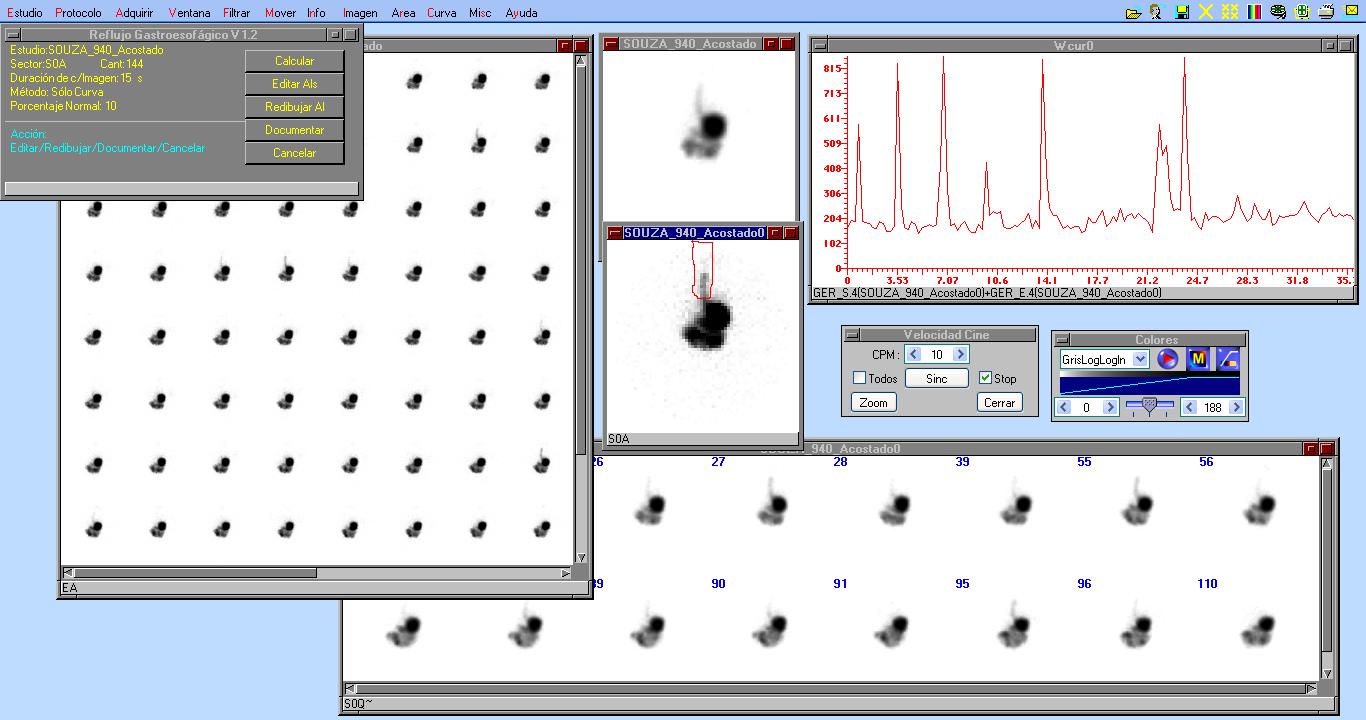Viewport: 1366px width, 720px height.
Task: Click the M icon in Colores panel
Action: point(1198,359)
